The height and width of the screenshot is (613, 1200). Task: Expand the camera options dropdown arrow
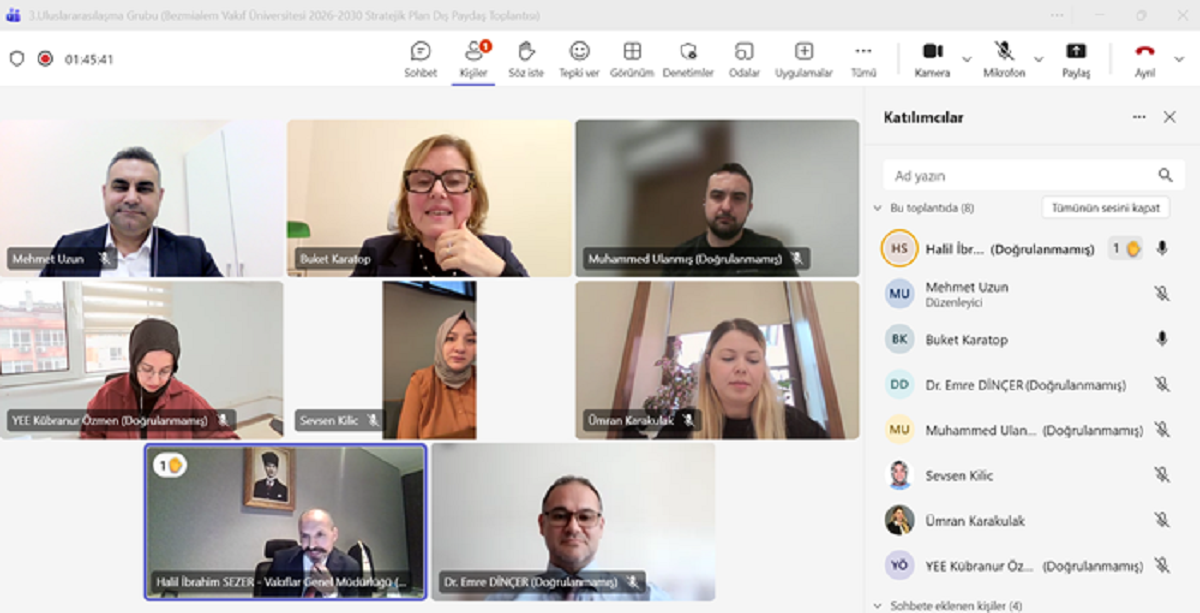[966, 59]
